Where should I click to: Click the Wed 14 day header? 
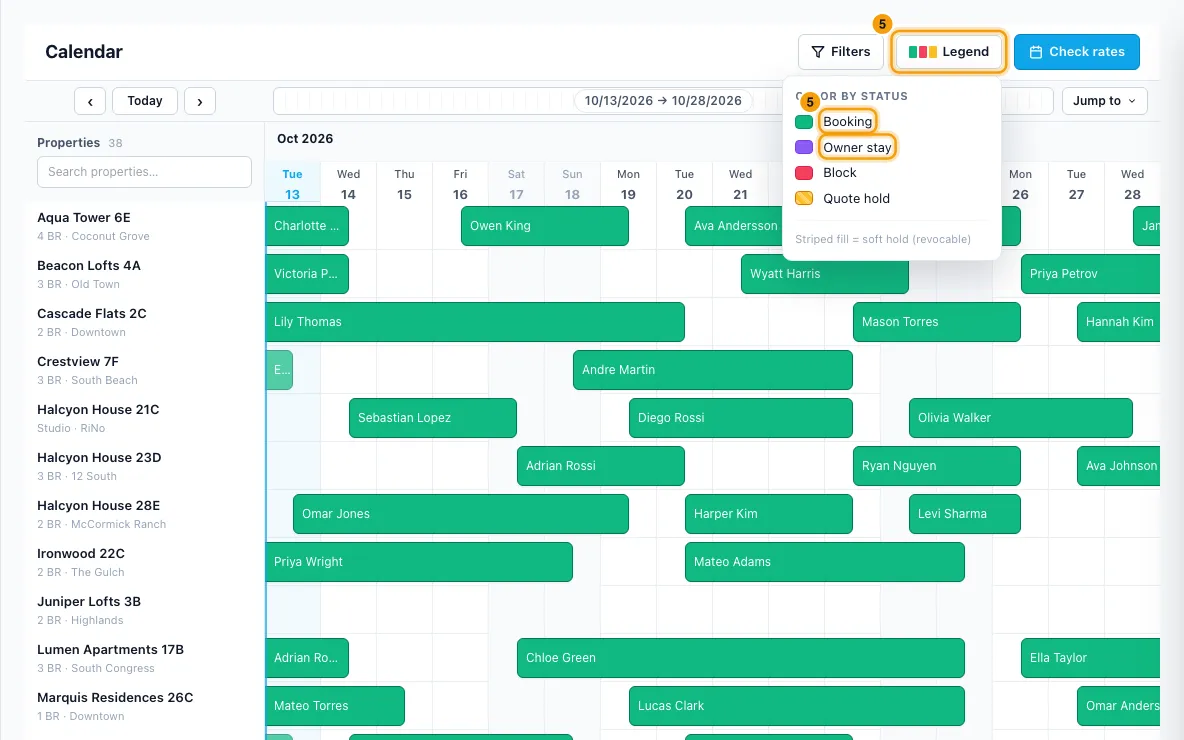[348, 184]
